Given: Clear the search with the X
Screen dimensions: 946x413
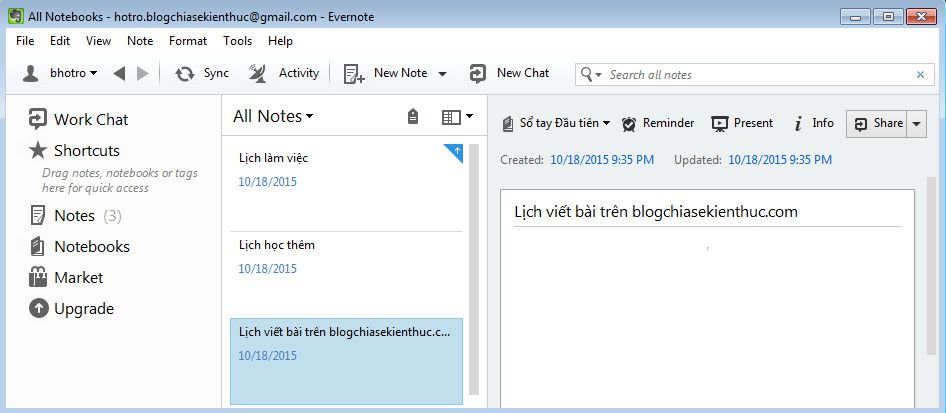Looking at the screenshot, I should coord(920,75).
